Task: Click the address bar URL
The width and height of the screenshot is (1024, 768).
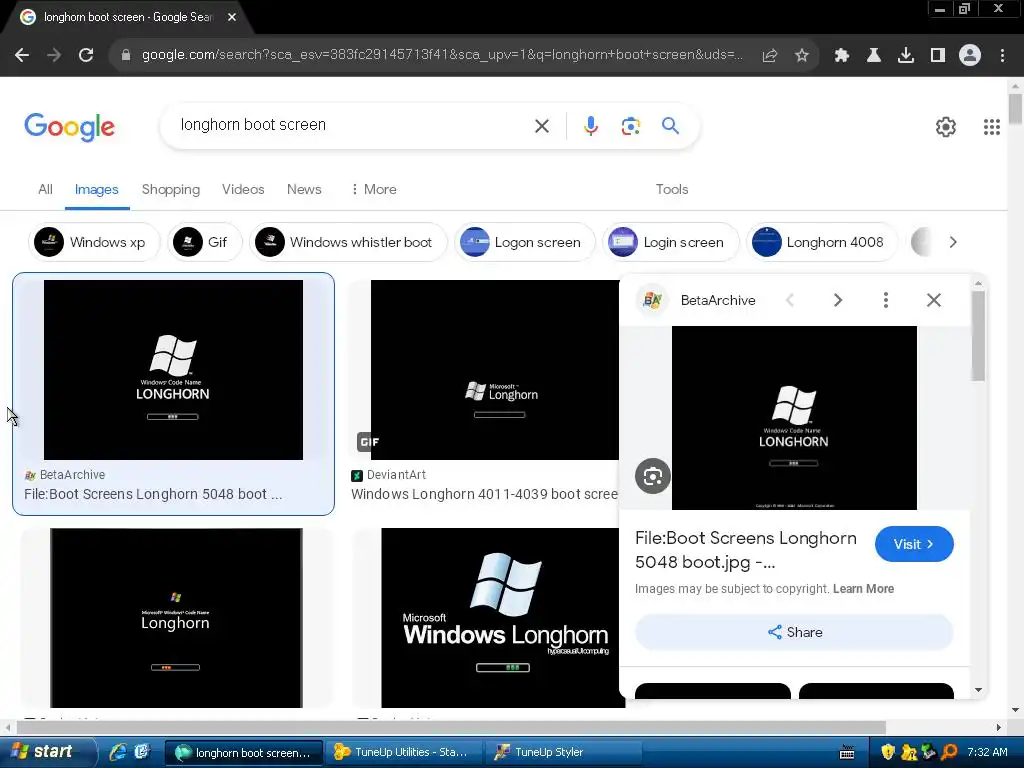Action: pos(441,55)
